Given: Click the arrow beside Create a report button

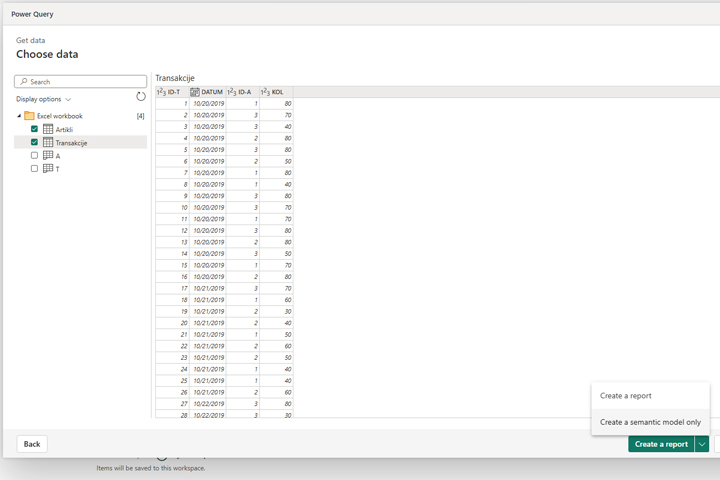Looking at the screenshot, I should [702, 444].
